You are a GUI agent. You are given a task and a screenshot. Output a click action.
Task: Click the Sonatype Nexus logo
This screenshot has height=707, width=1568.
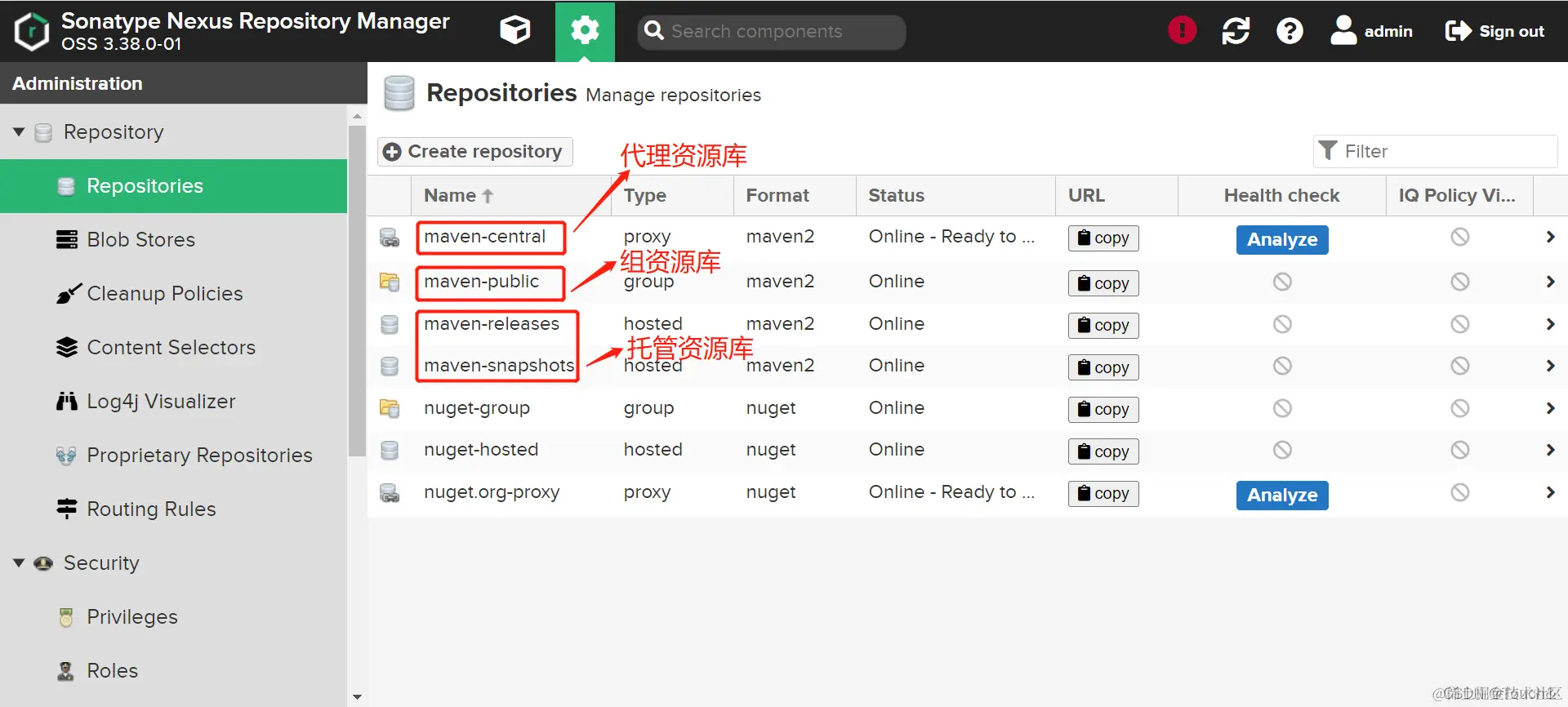point(31,31)
